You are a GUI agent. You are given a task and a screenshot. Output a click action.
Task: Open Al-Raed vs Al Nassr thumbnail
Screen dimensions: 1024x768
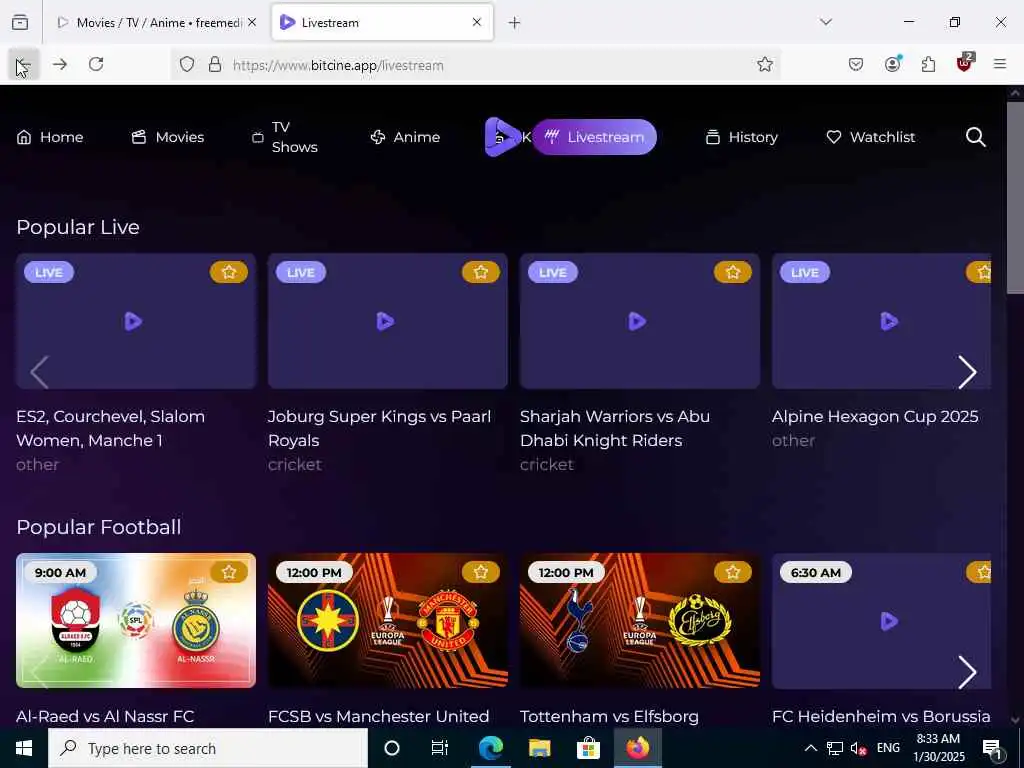click(x=136, y=620)
